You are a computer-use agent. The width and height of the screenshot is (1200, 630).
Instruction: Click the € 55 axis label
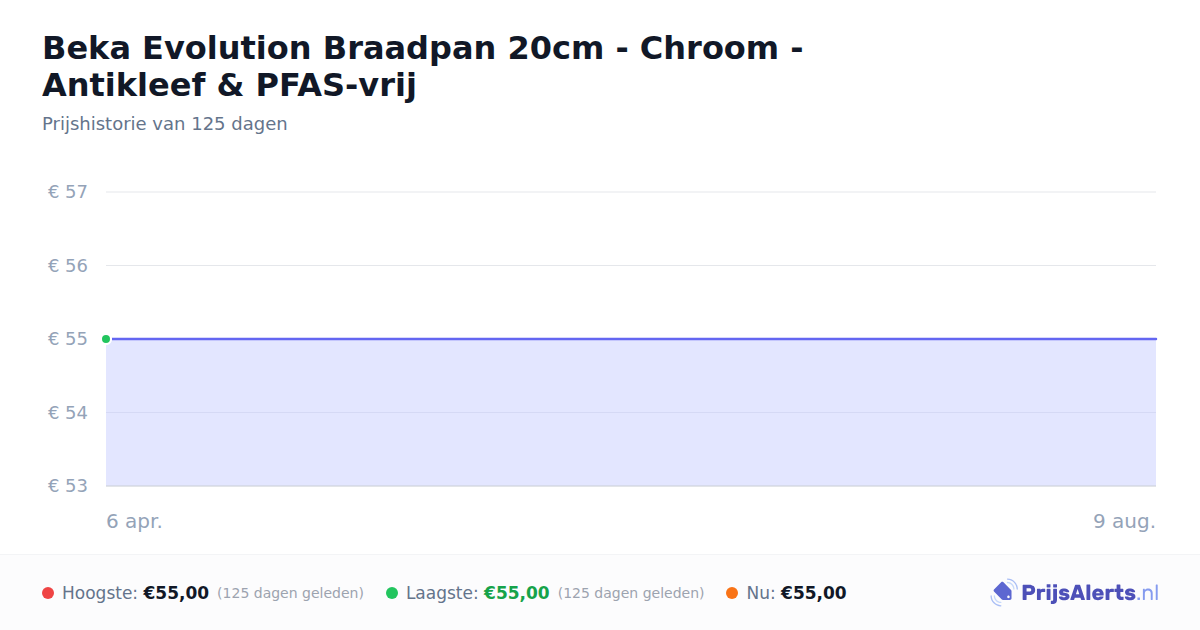68,339
